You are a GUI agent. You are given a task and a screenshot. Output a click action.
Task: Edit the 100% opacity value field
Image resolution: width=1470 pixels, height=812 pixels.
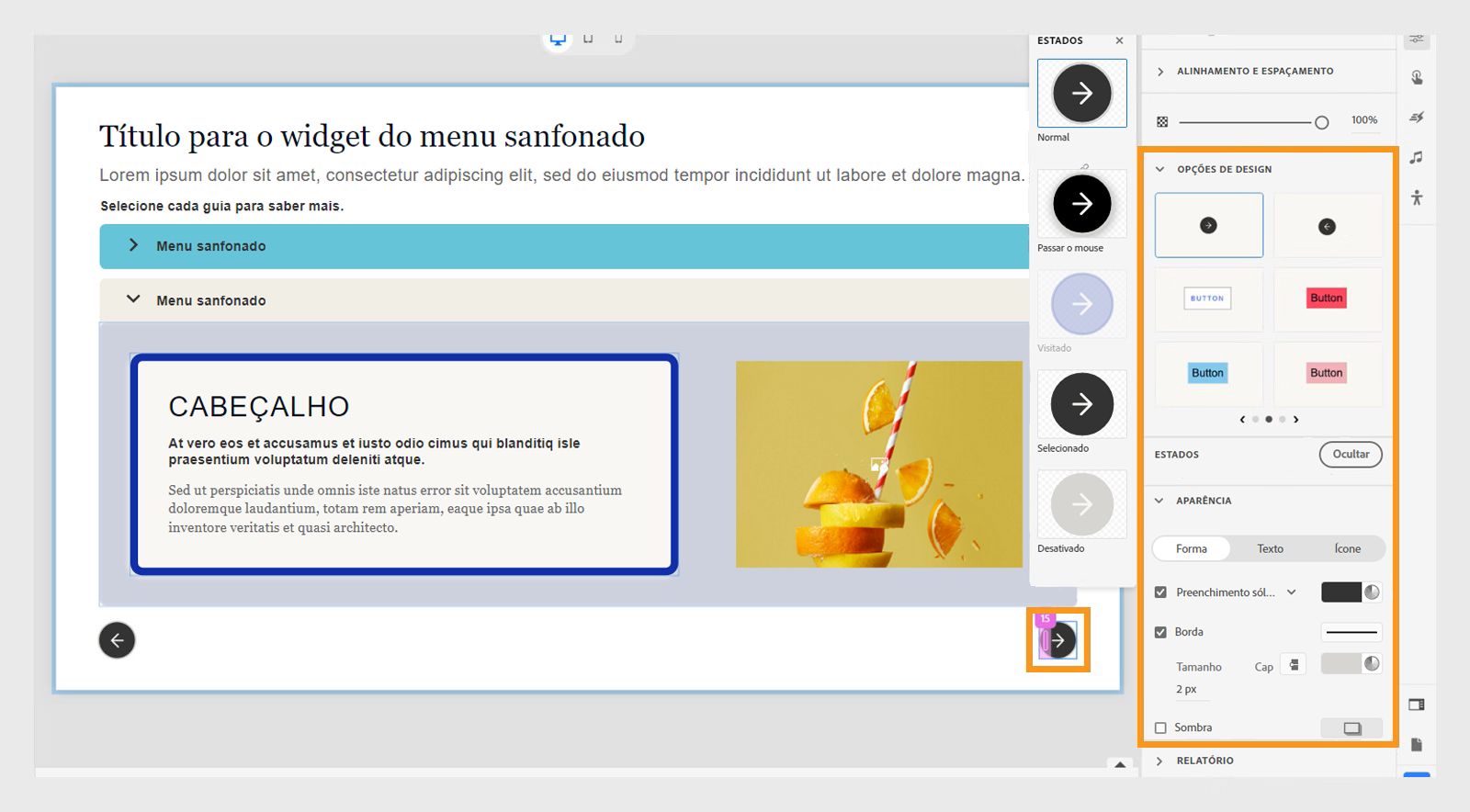coord(1364,120)
